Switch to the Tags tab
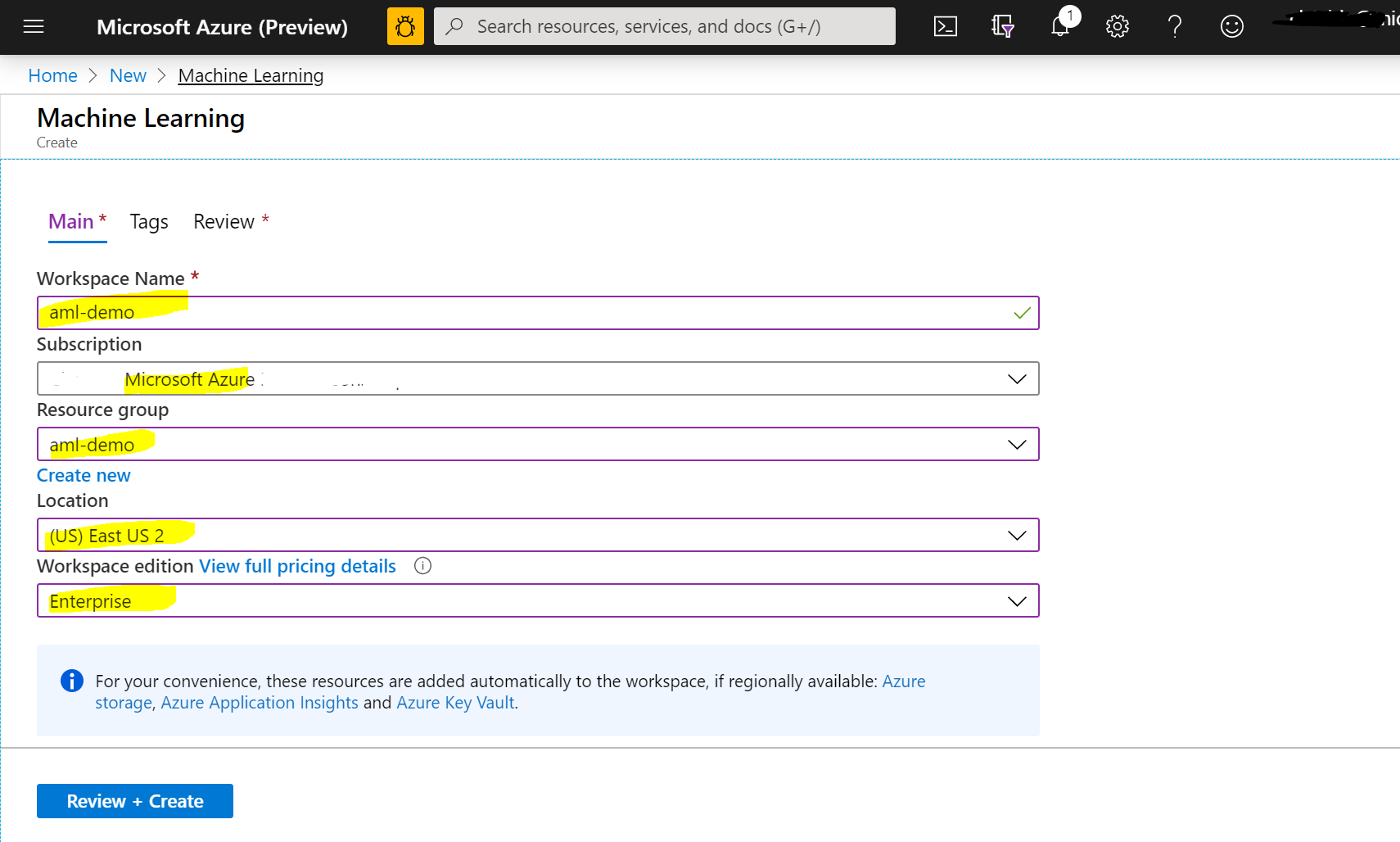This screenshot has width=1400, height=842. tap(149, 222)
